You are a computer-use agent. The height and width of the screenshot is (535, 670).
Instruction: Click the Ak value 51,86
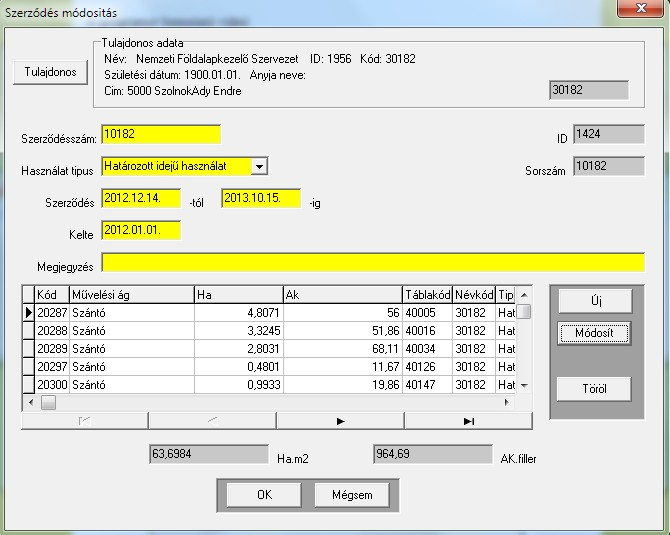[x=343, y=331]
